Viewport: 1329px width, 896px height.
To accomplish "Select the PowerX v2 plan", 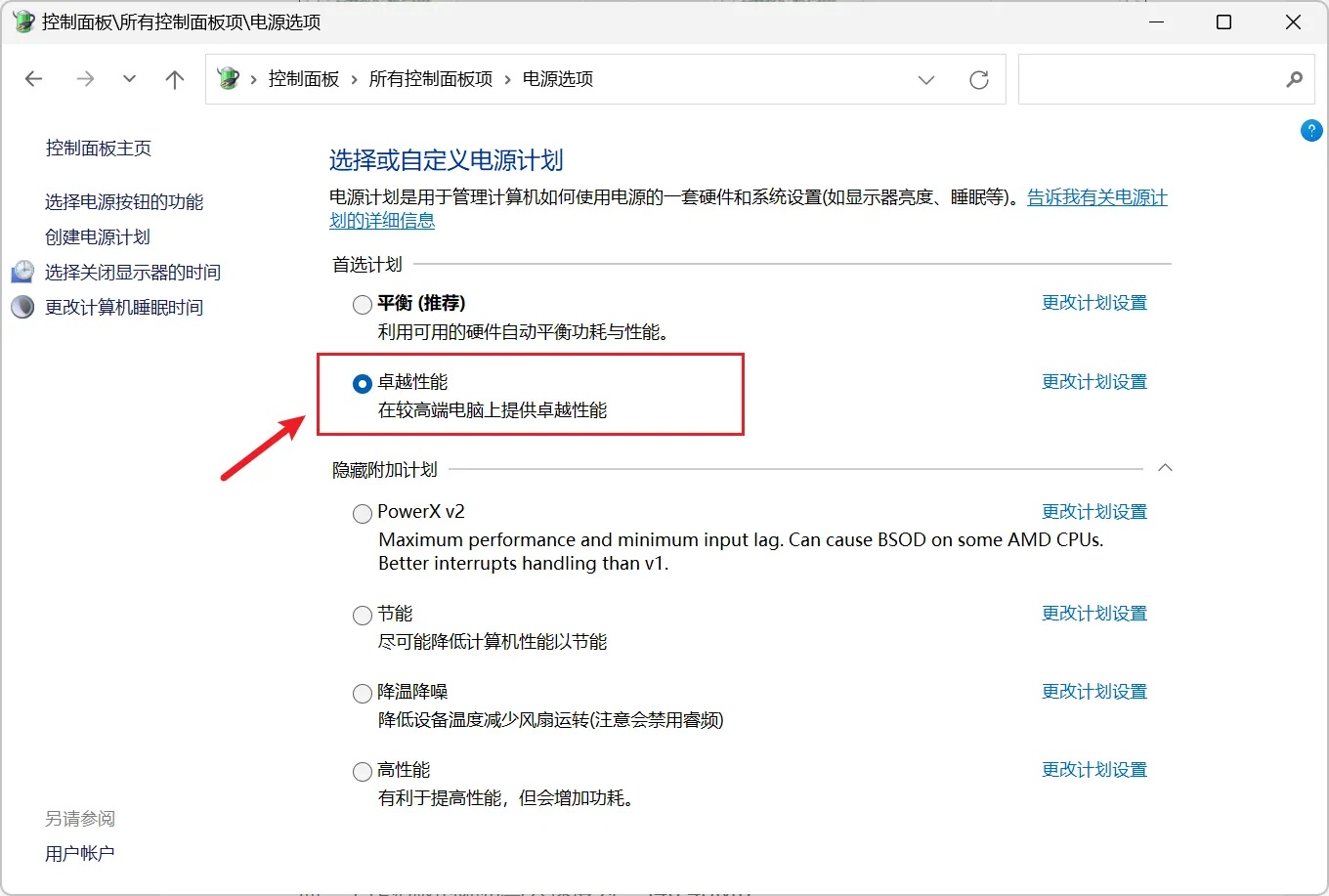I will (x=362, y=513).
